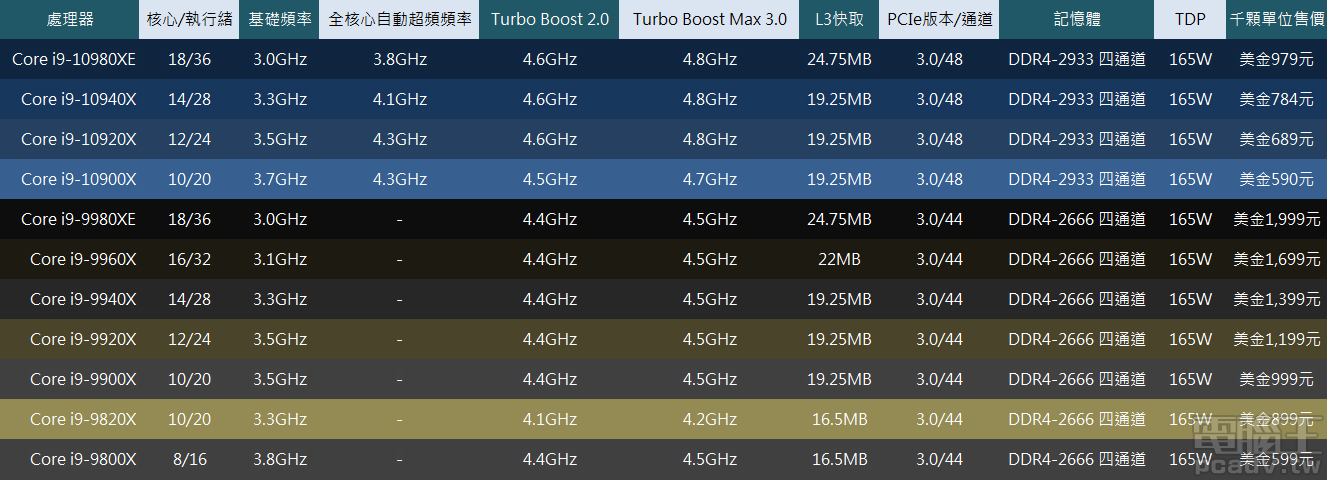Click the 全核心自動超頻頻率 column header
1327x480 pixels.
399,19
